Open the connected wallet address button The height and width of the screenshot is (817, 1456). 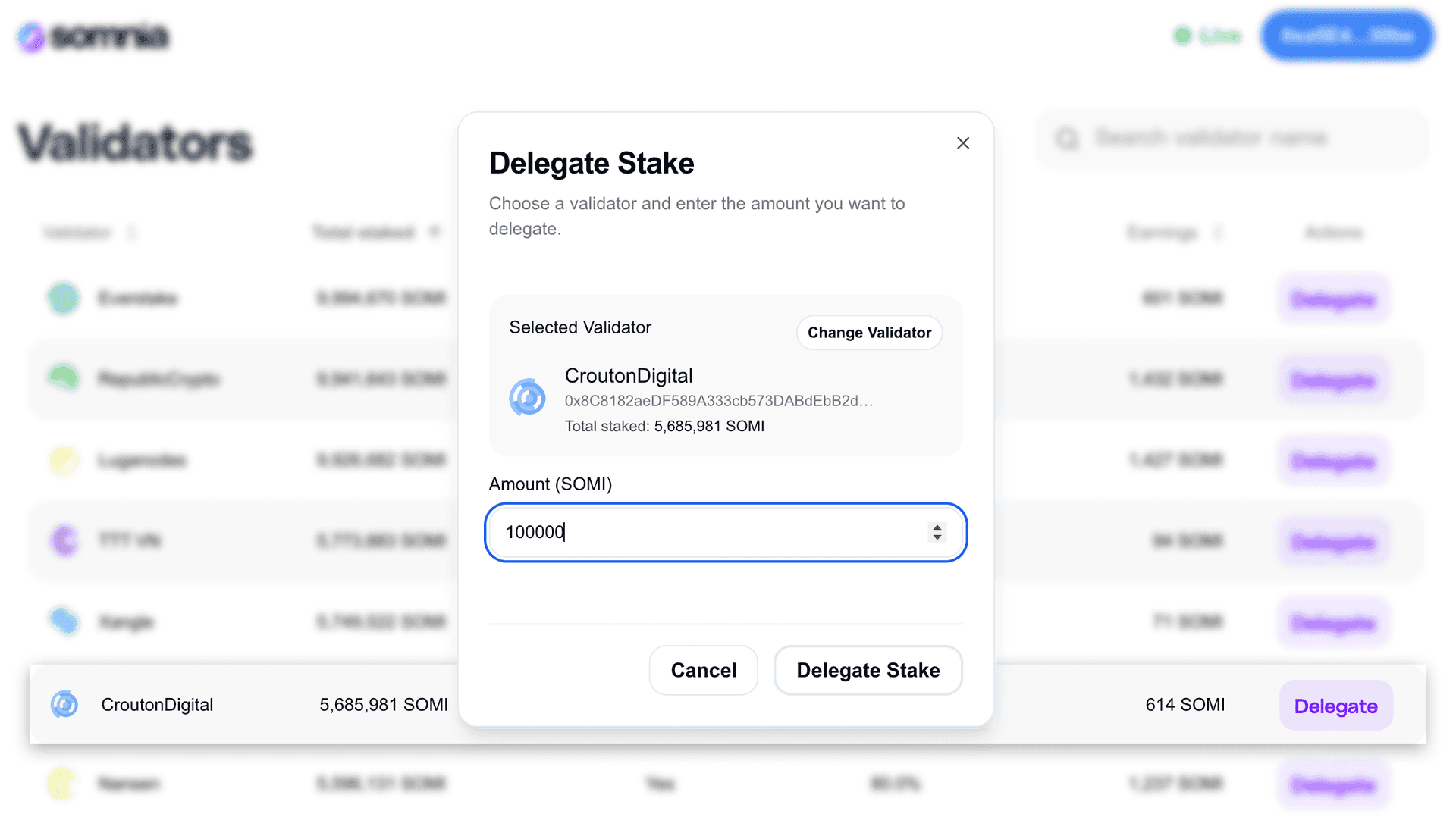pyautogui.click(x=1347, y=36)
